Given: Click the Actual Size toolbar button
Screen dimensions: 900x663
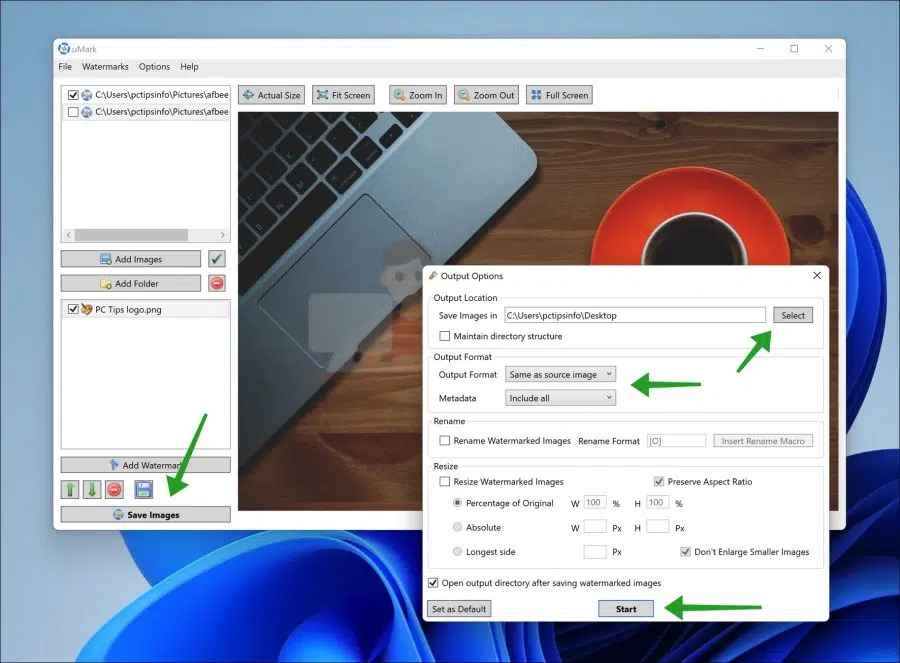Looking at the screenshot, I should 271,95.
